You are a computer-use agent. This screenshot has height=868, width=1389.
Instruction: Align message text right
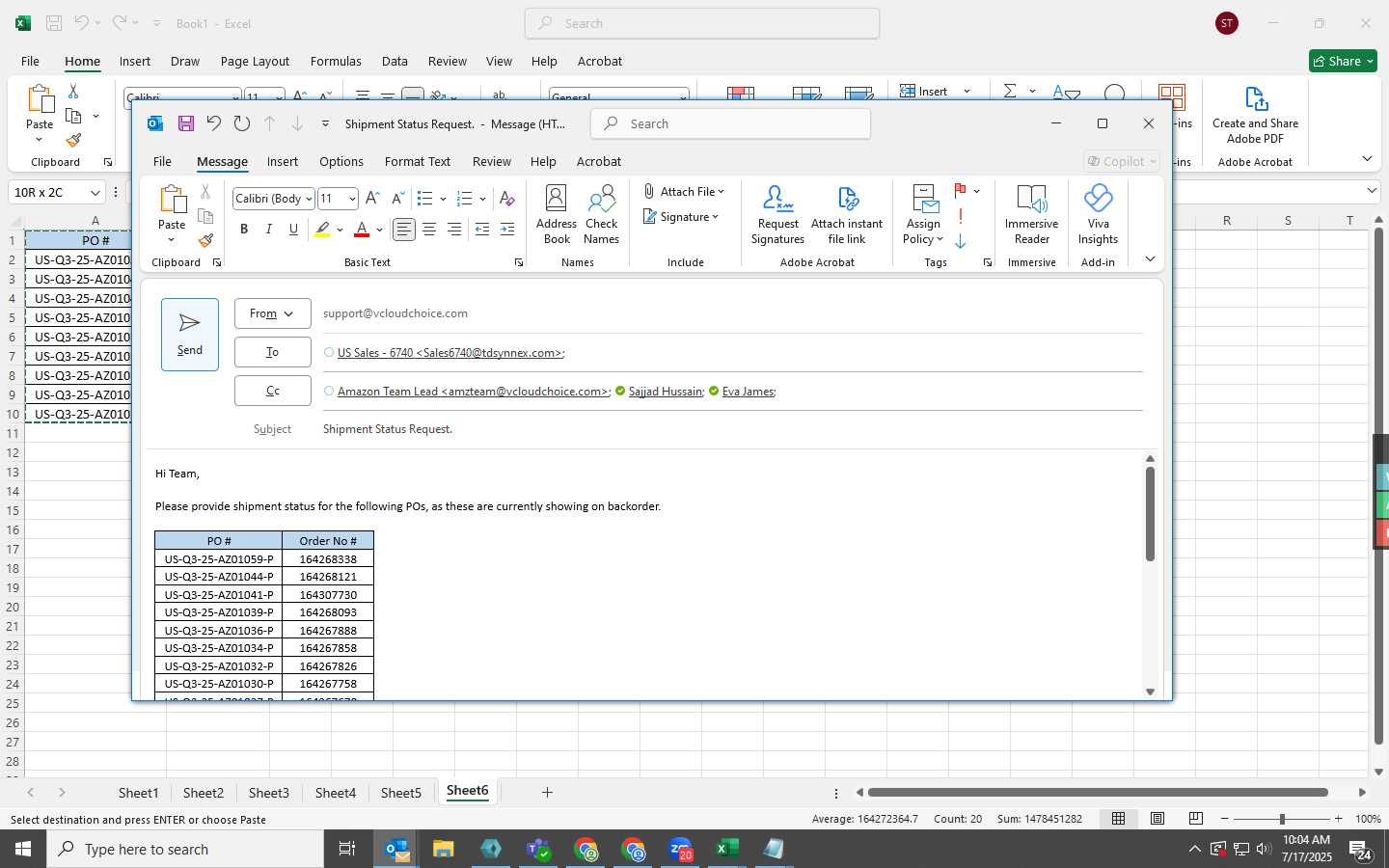tap(454, 229)
